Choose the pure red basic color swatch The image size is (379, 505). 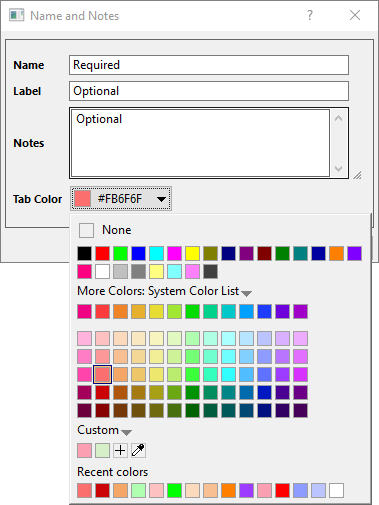click(x=102, y=253)
